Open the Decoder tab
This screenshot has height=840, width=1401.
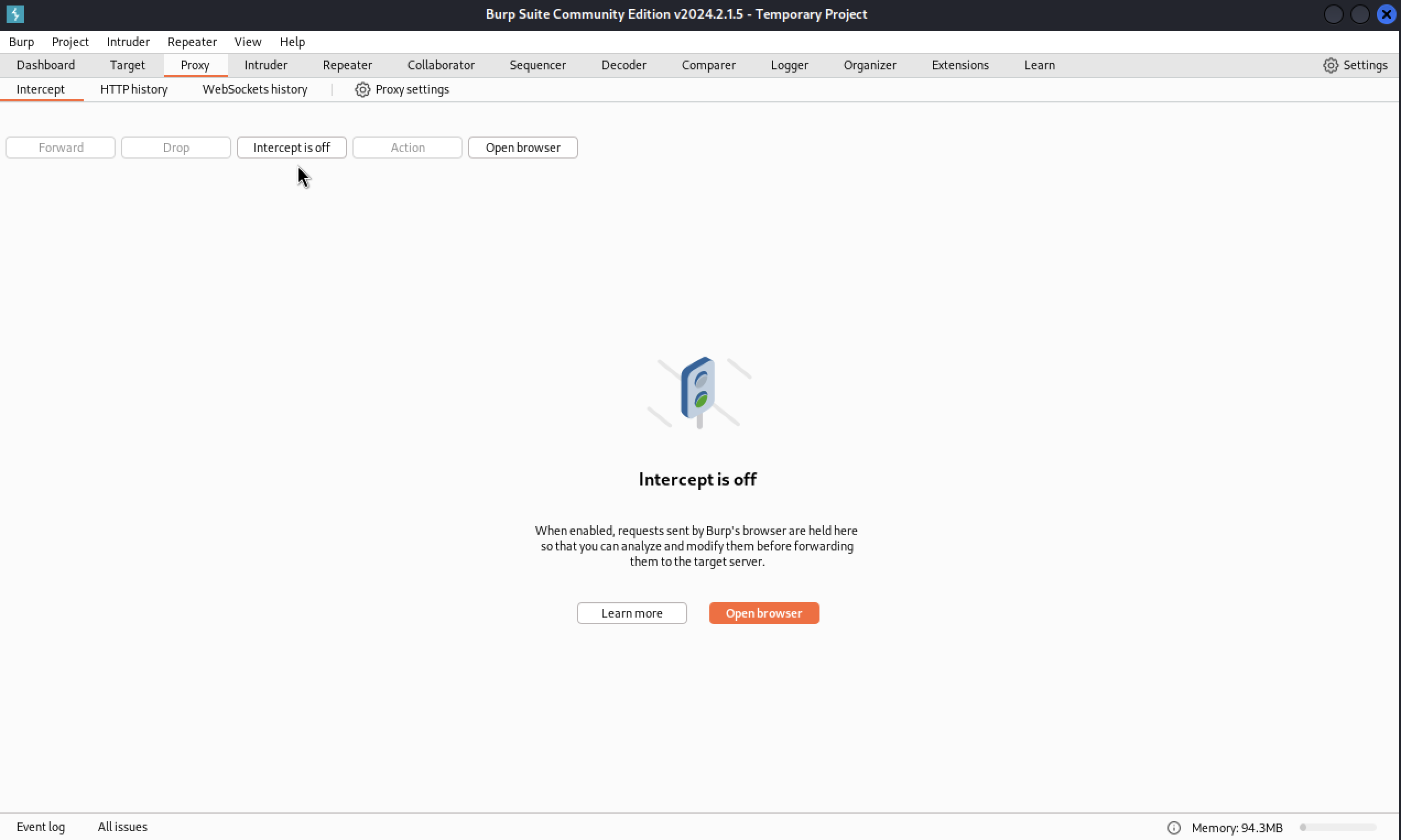coord(623,65)
